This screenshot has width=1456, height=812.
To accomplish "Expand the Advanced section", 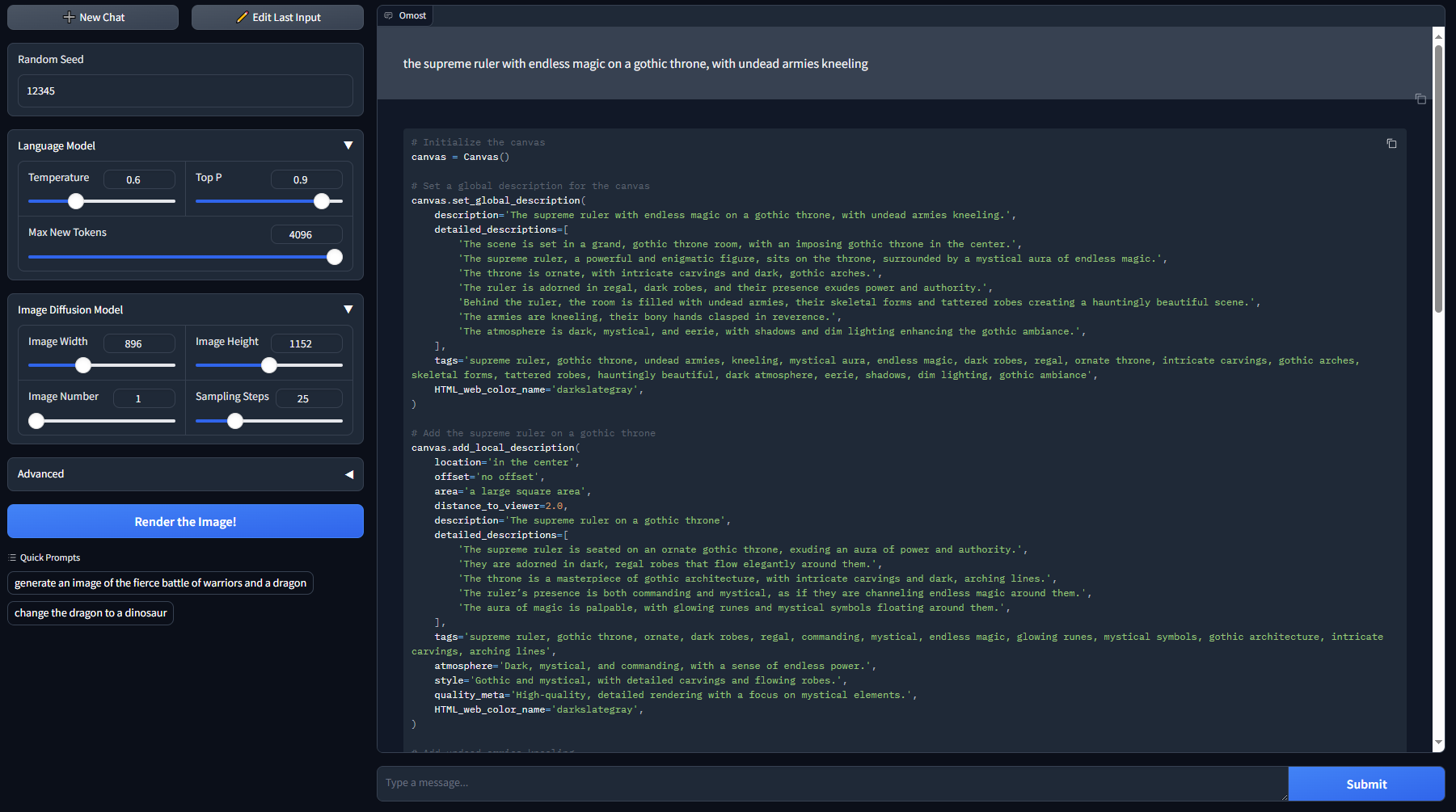I will click(349, 474).
